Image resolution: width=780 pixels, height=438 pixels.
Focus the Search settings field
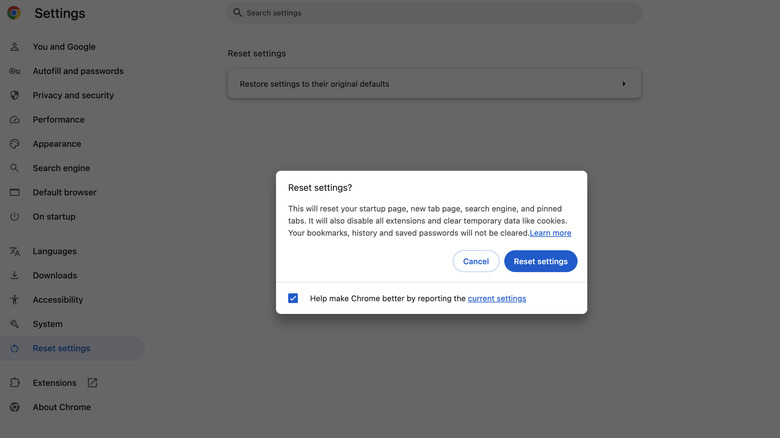[434, 12]
